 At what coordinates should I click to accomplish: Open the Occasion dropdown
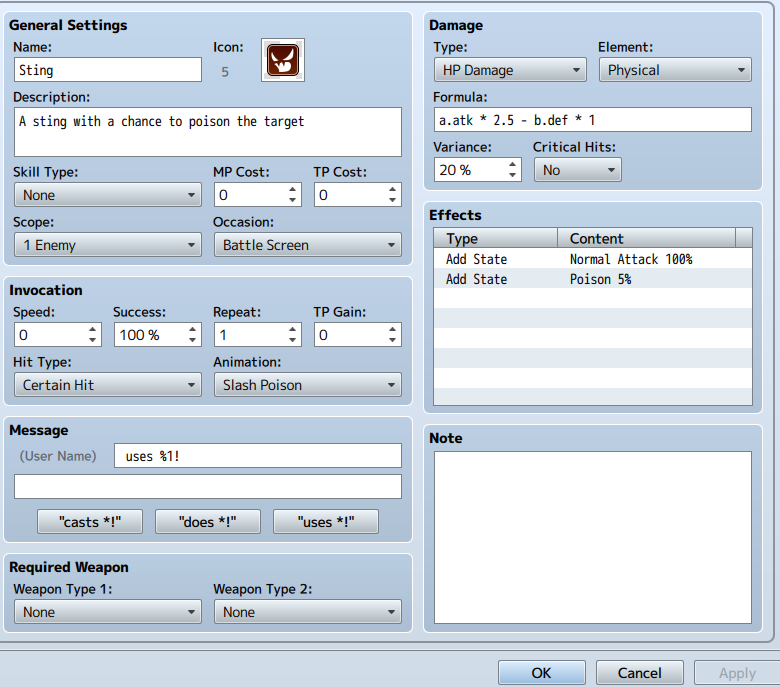[x=307, y=245]
